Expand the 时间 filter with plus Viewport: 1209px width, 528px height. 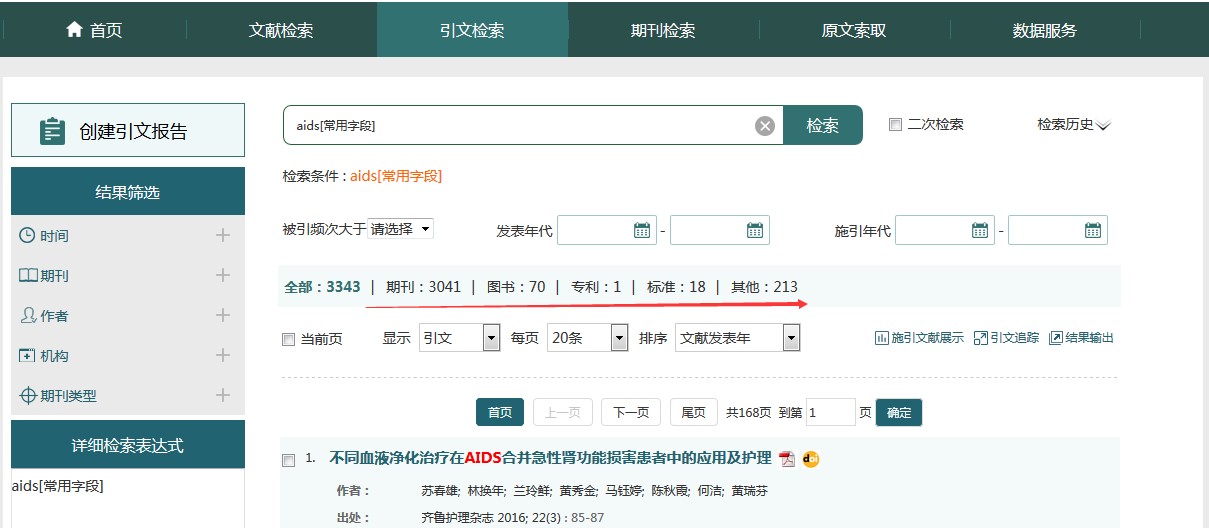coord(222,235)
